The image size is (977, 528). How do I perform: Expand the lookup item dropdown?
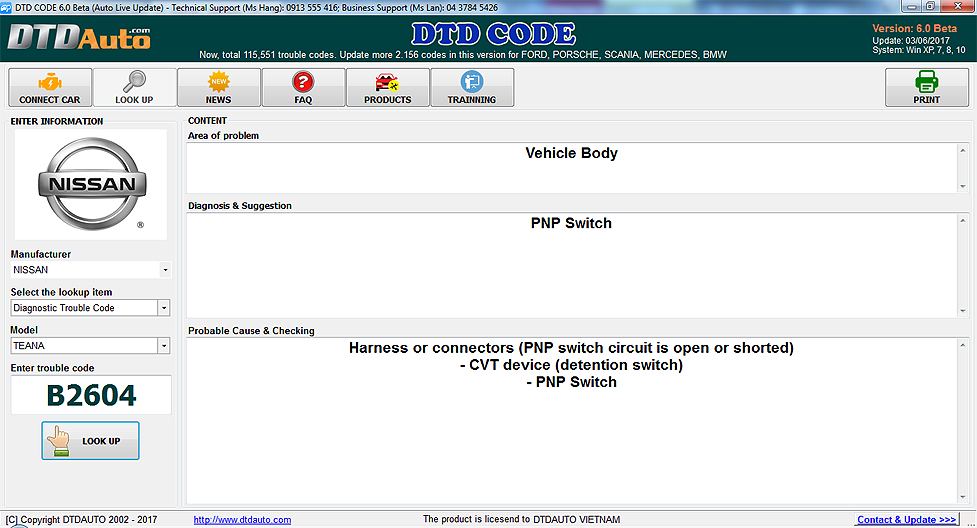tap(164, 308)
